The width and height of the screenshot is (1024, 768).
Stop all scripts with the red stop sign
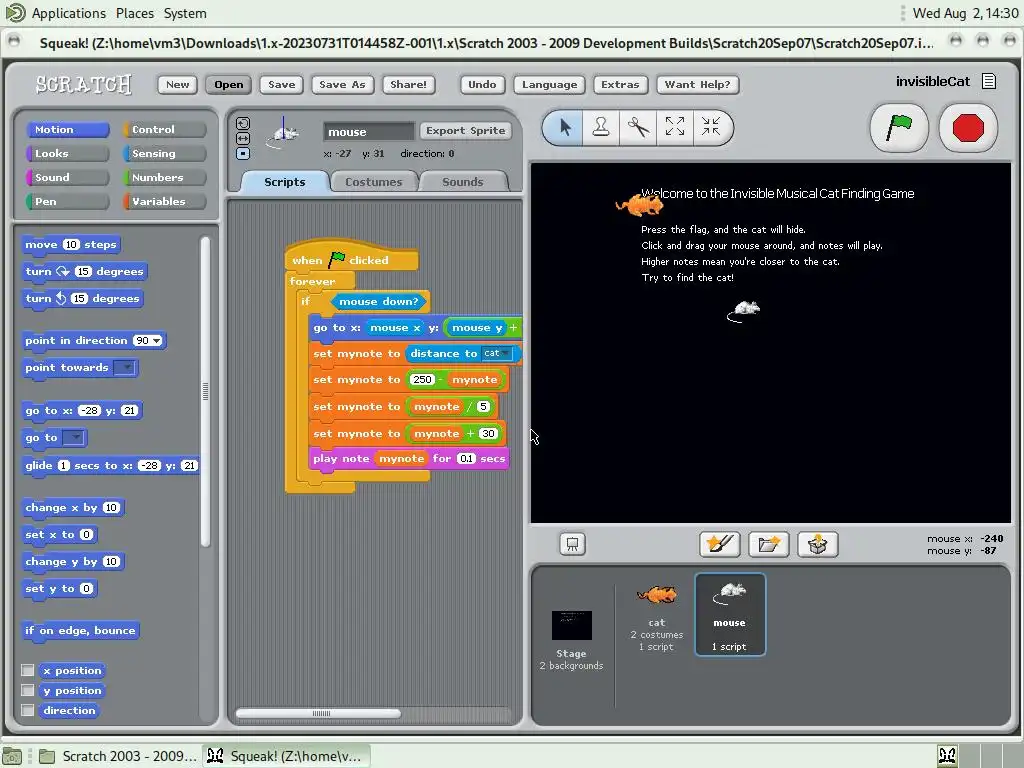click(968, 127)
